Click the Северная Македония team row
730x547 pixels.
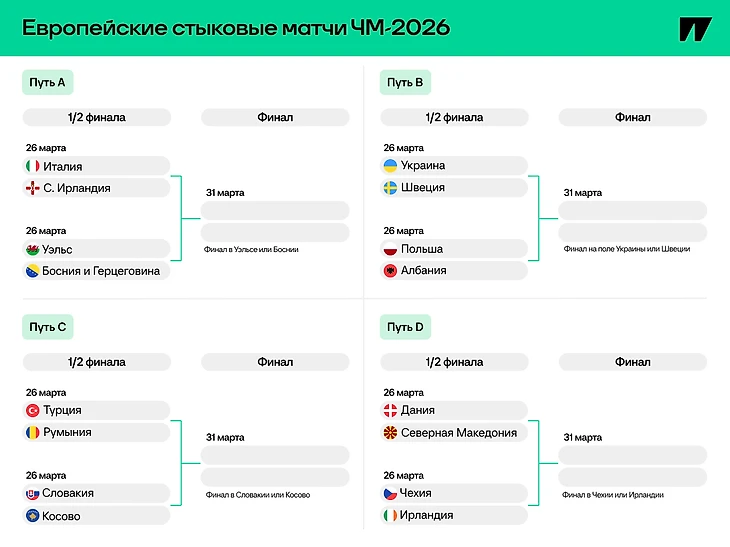point(455,432)
